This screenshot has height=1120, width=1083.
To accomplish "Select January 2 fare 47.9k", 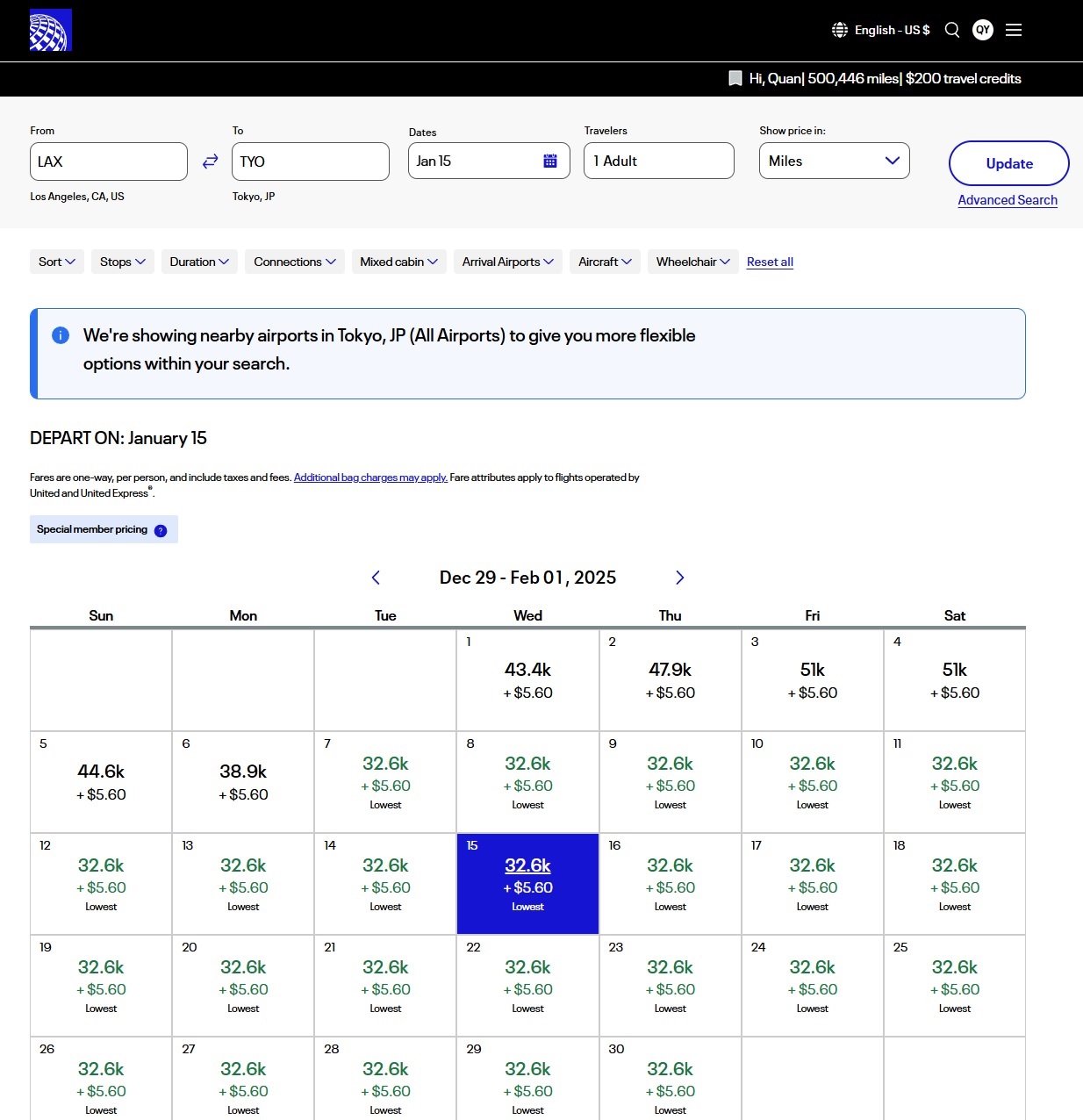I will click(671, 680).
